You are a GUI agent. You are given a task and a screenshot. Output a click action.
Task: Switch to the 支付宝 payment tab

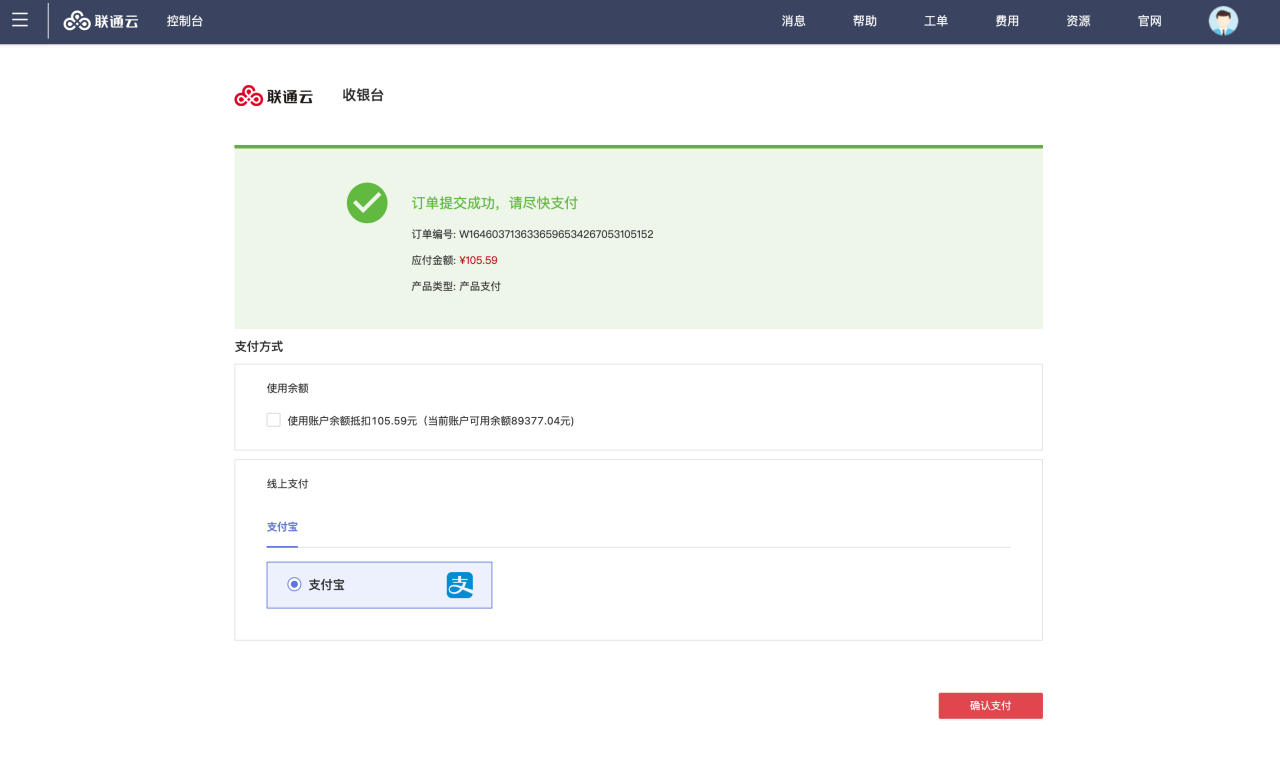[x=282, y=526]
